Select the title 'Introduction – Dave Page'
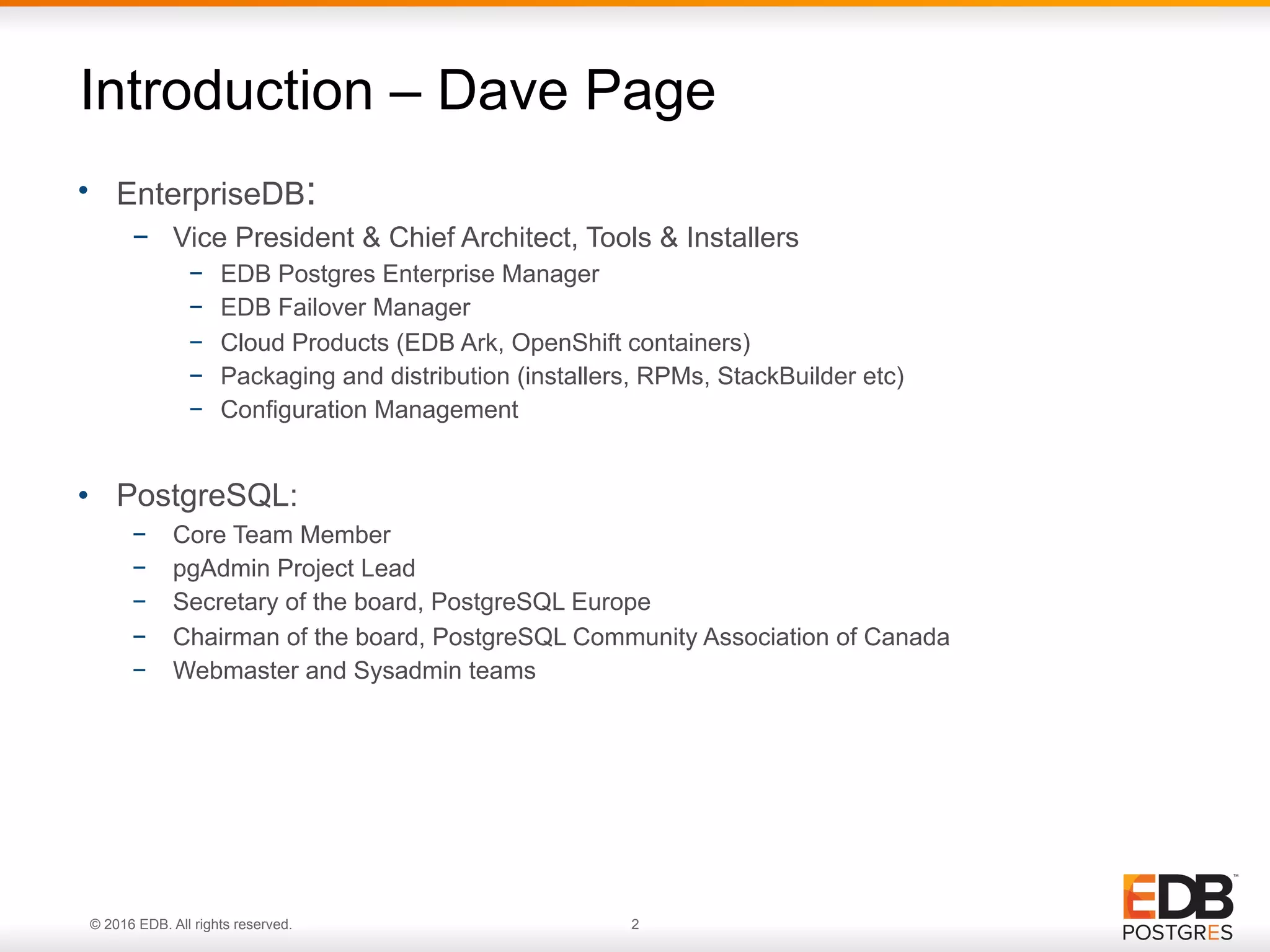Screen dimensions: 1270x952 pyautogui.click(x=398, y=91)
